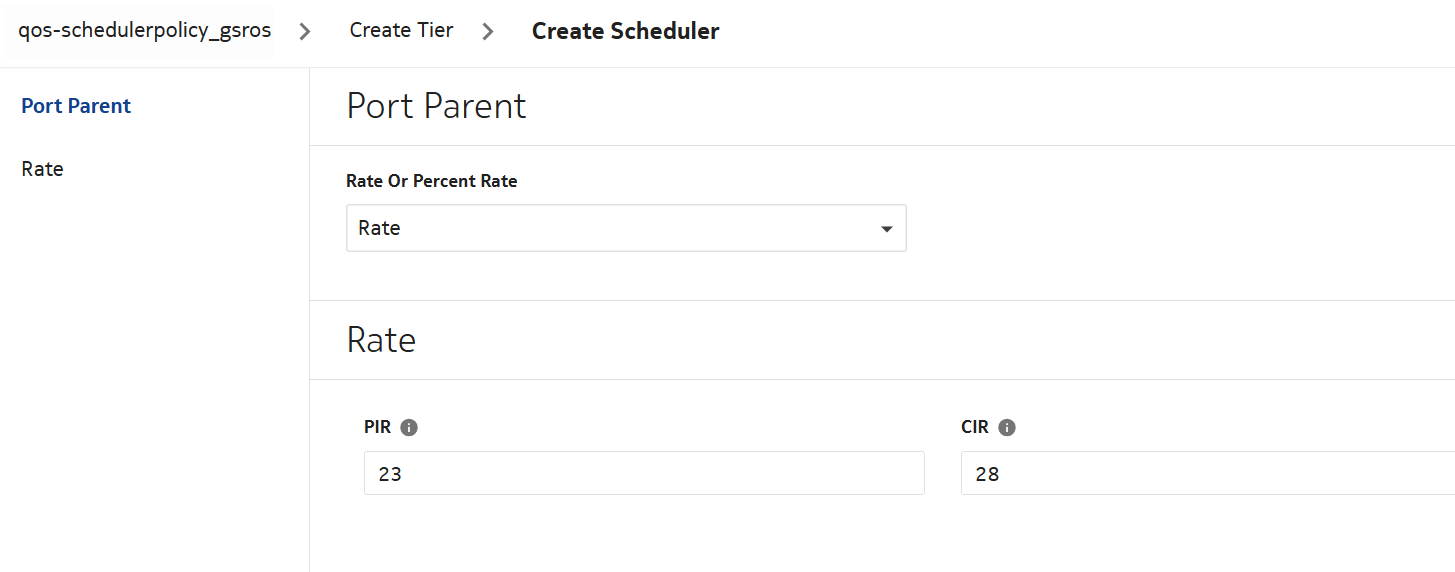Click chevron after Create Tier breadcrumb
Screen dimensions: 1455x572
coord(488,31)
